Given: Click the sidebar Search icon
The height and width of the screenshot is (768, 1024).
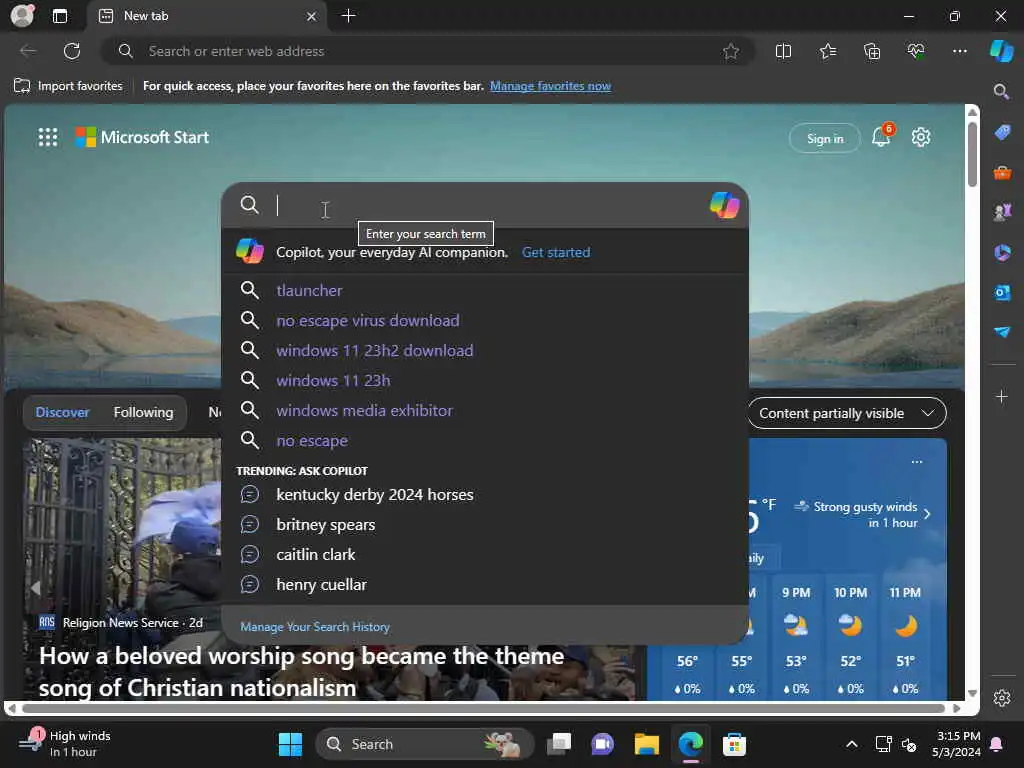Looking at the screenshot, I should point(1001,91).
